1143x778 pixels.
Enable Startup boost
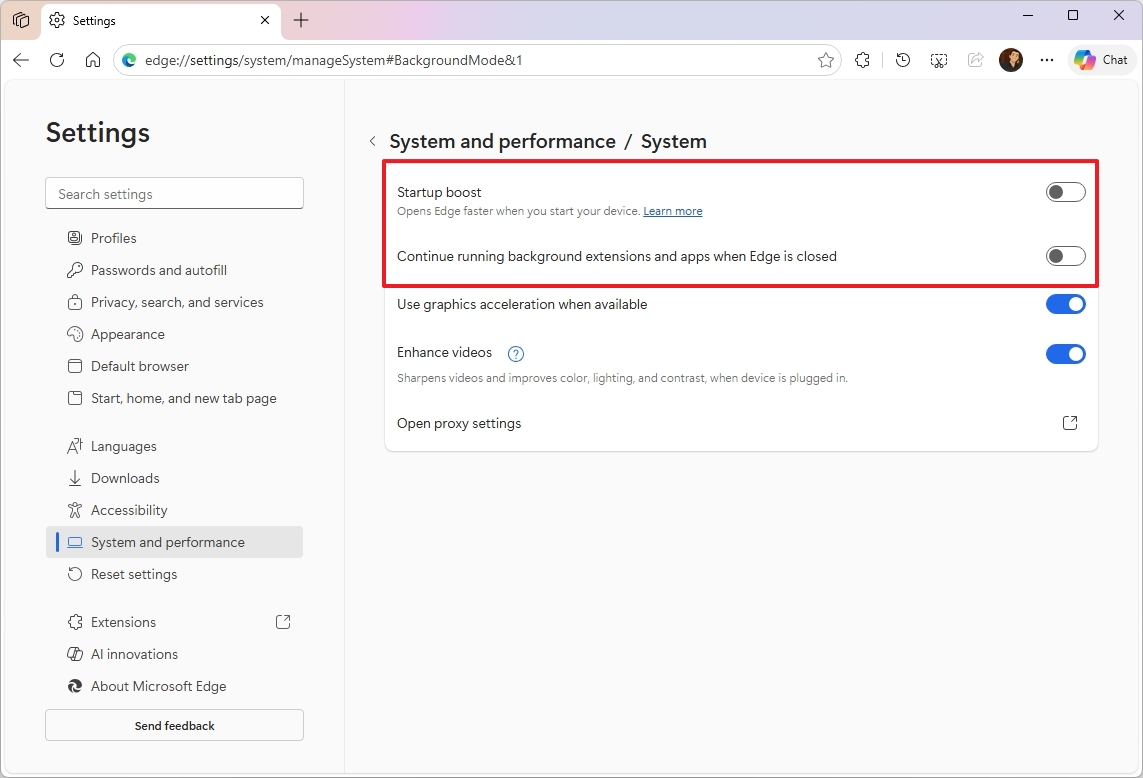[1065, 191]
